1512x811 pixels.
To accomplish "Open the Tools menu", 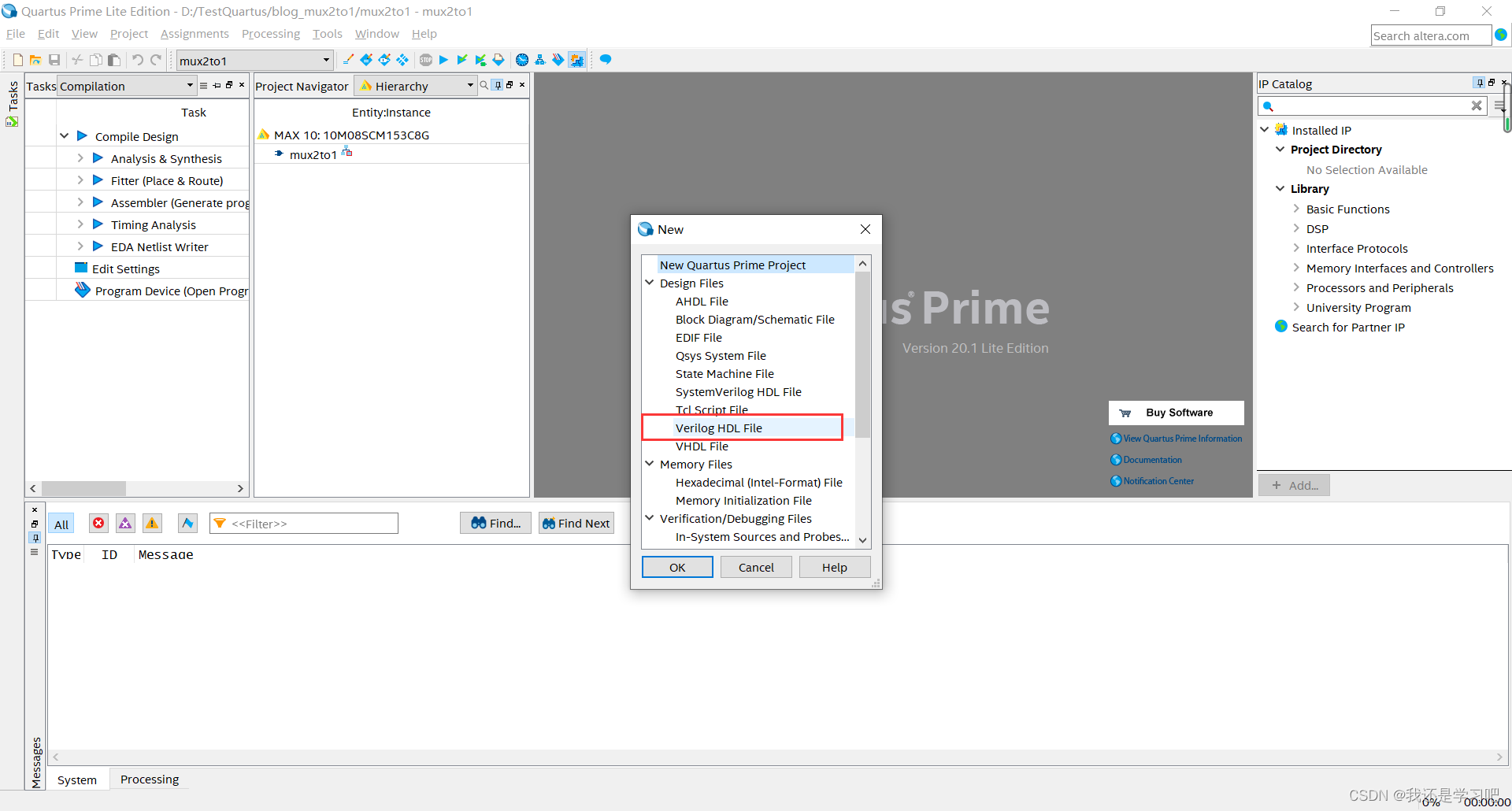I will [x=328, y=34].
